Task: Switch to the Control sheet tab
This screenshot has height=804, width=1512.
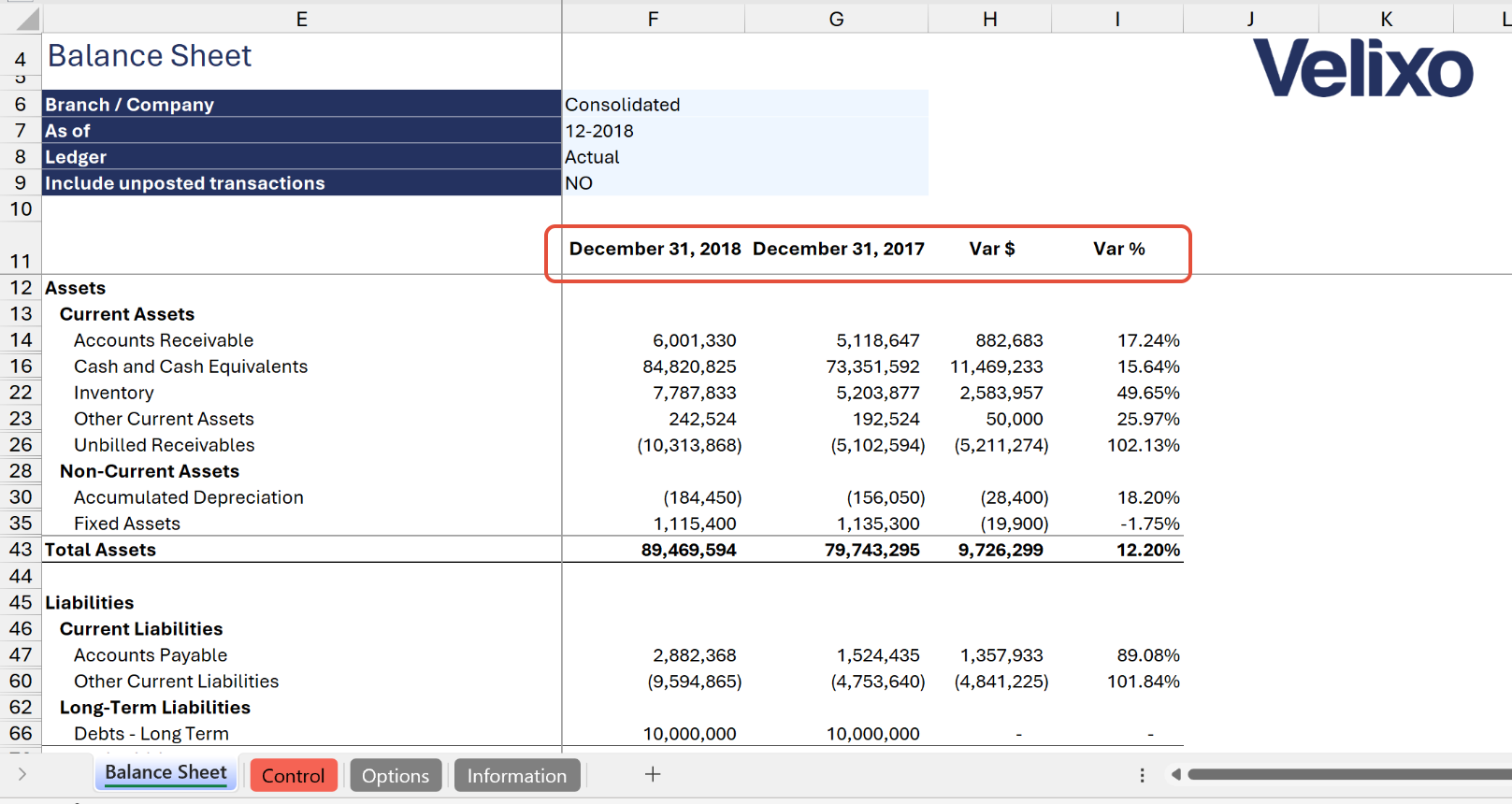Action: (294, 775)
